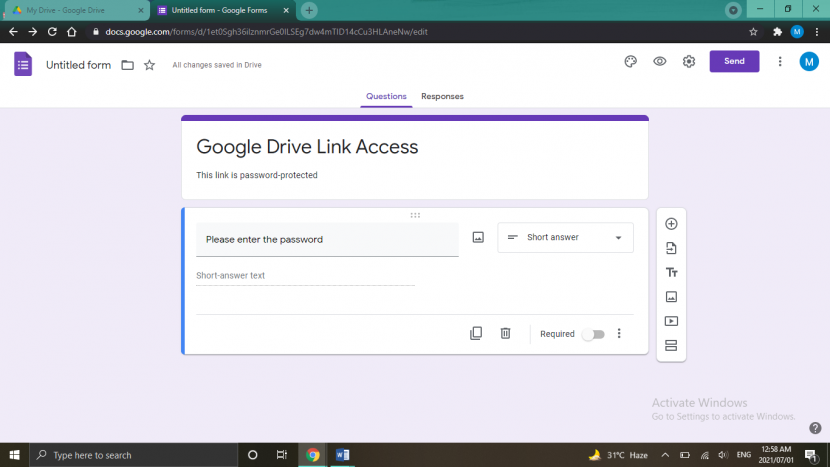Close the Untitled form browser tab
The width and height of the screenshot is (830, 467).
click(x=286, y=10)
